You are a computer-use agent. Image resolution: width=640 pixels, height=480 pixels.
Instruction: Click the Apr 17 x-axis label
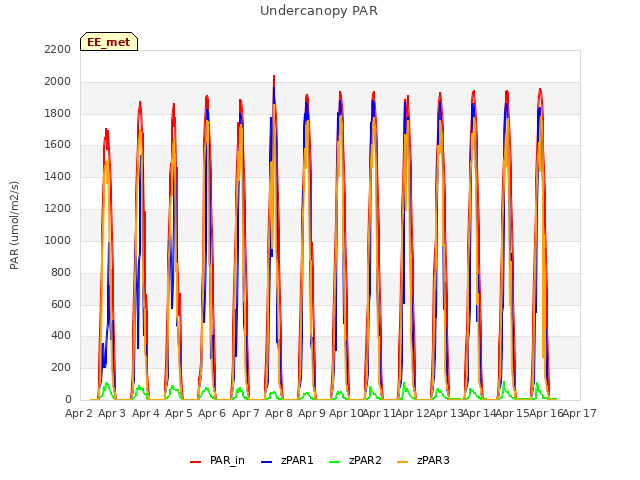click(580, 413)
